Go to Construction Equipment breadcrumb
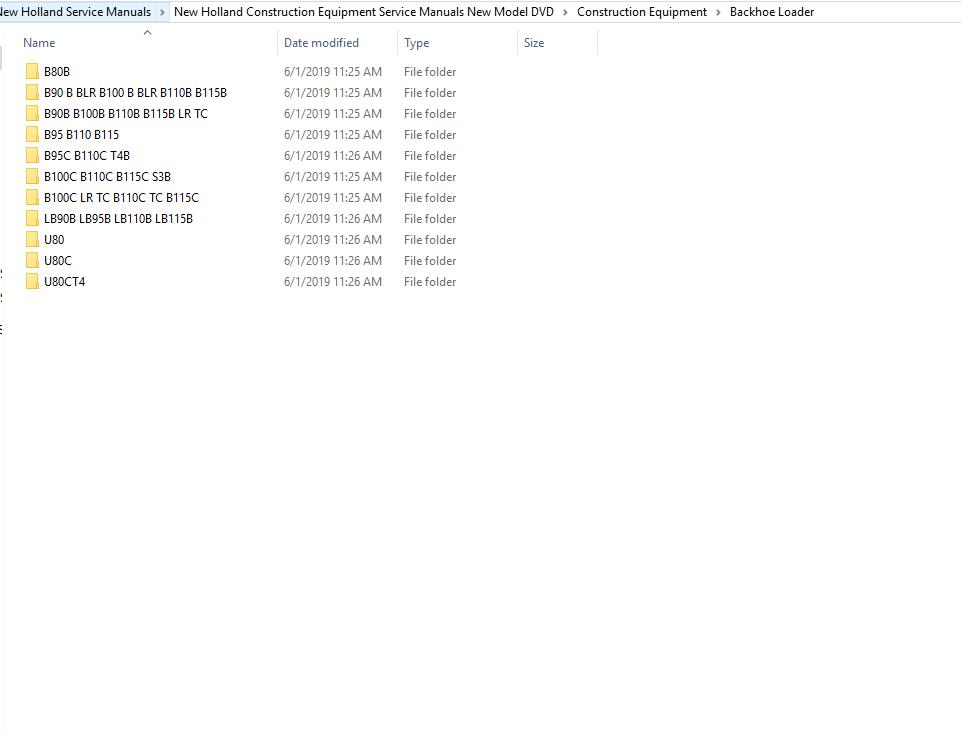This screenshot has height=732, width=961. click(x=642, y=12)
